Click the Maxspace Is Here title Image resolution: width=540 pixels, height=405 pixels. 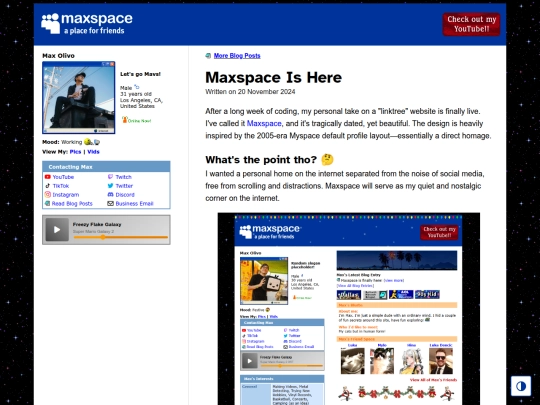[273, 77]
